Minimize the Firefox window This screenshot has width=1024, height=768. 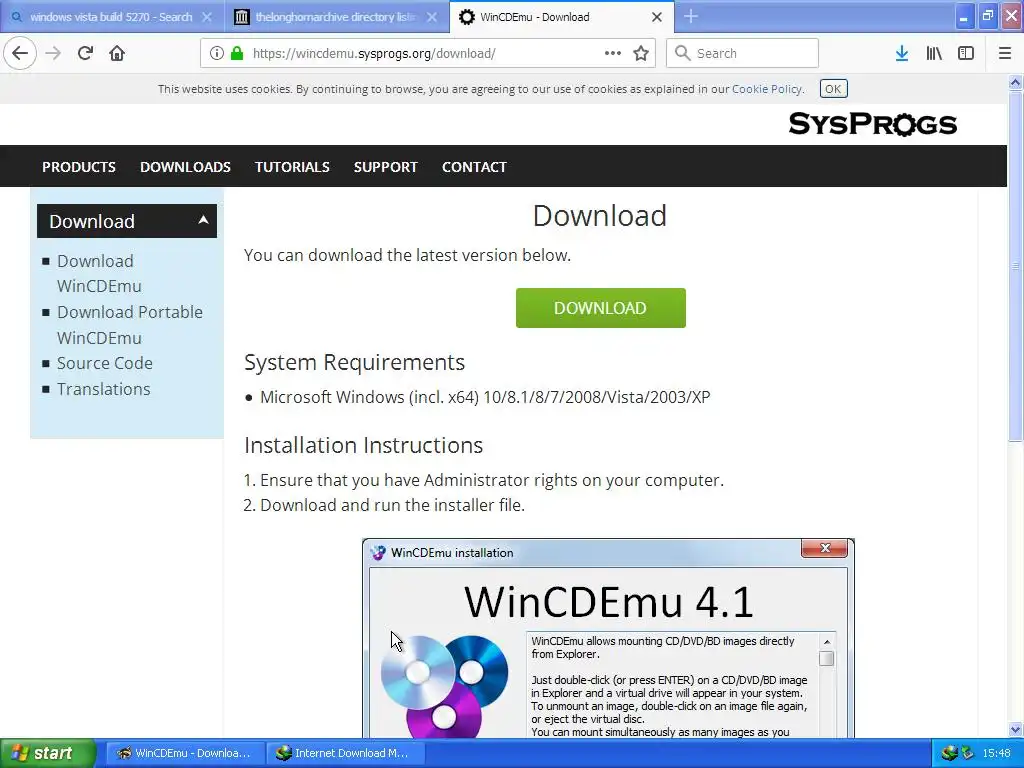(x=964, y=17)
